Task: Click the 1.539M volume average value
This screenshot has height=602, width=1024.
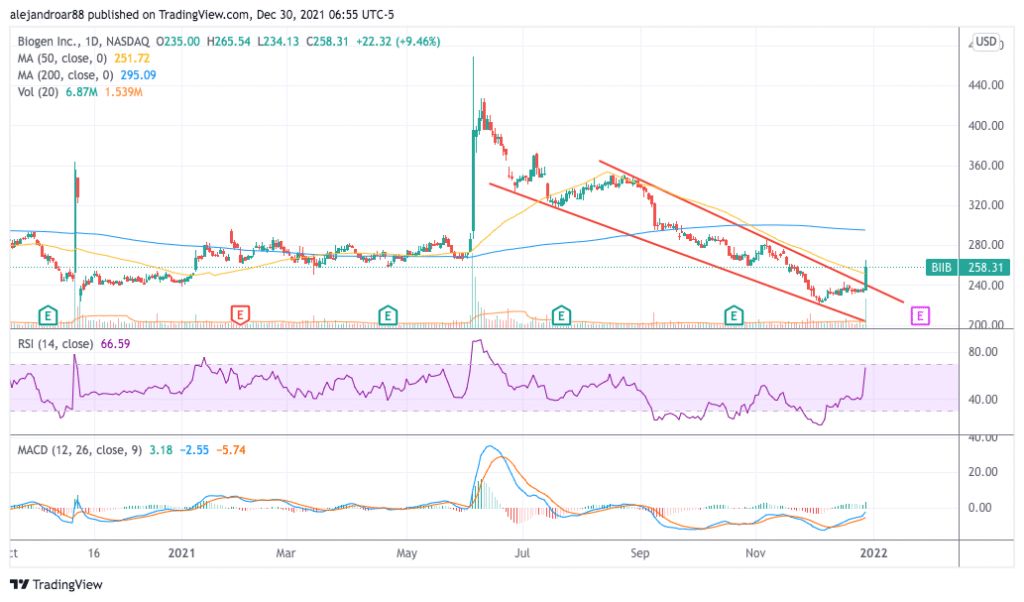Action: [x=123, y=92]
